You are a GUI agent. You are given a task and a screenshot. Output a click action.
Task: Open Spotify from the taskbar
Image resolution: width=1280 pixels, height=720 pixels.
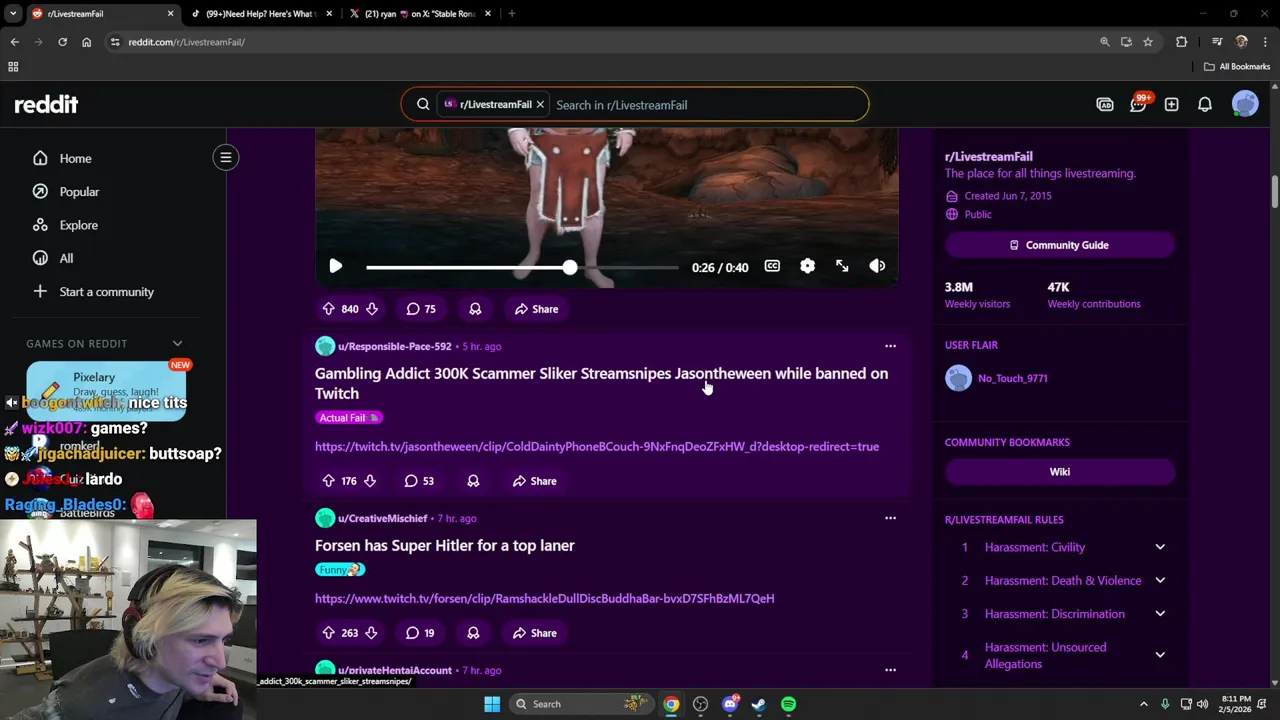coord(788,704)
